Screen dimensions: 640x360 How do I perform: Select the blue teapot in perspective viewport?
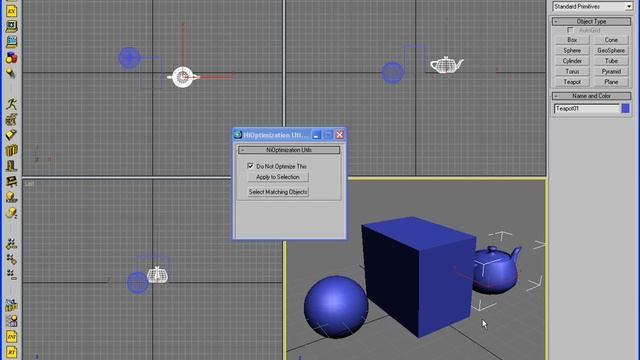click(496, 269)
